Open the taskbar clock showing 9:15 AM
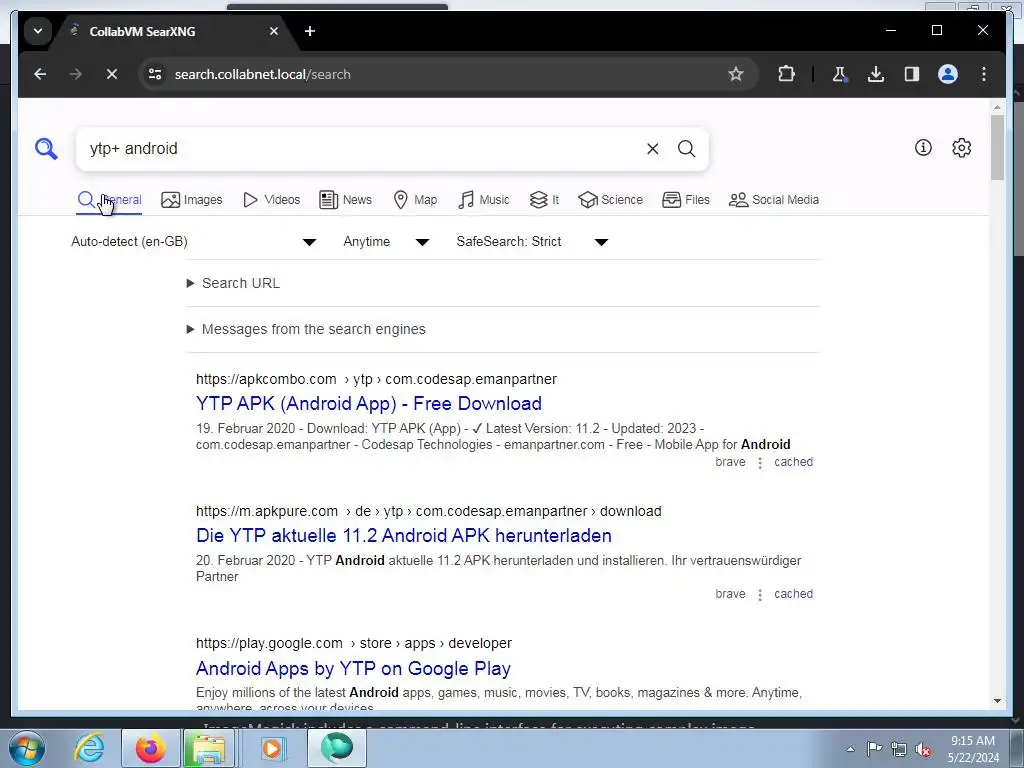1024x768 pixels. click(972, 749)
